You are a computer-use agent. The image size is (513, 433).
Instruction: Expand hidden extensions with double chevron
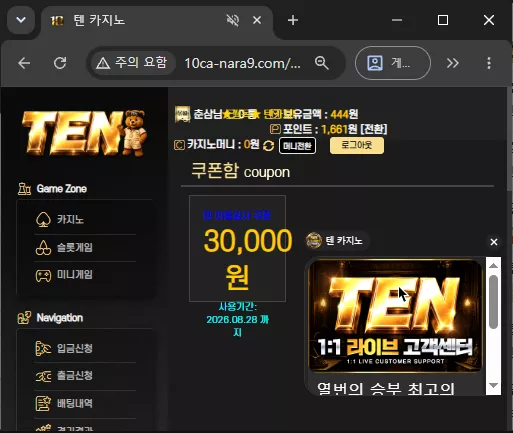click(x=453, y=63)
